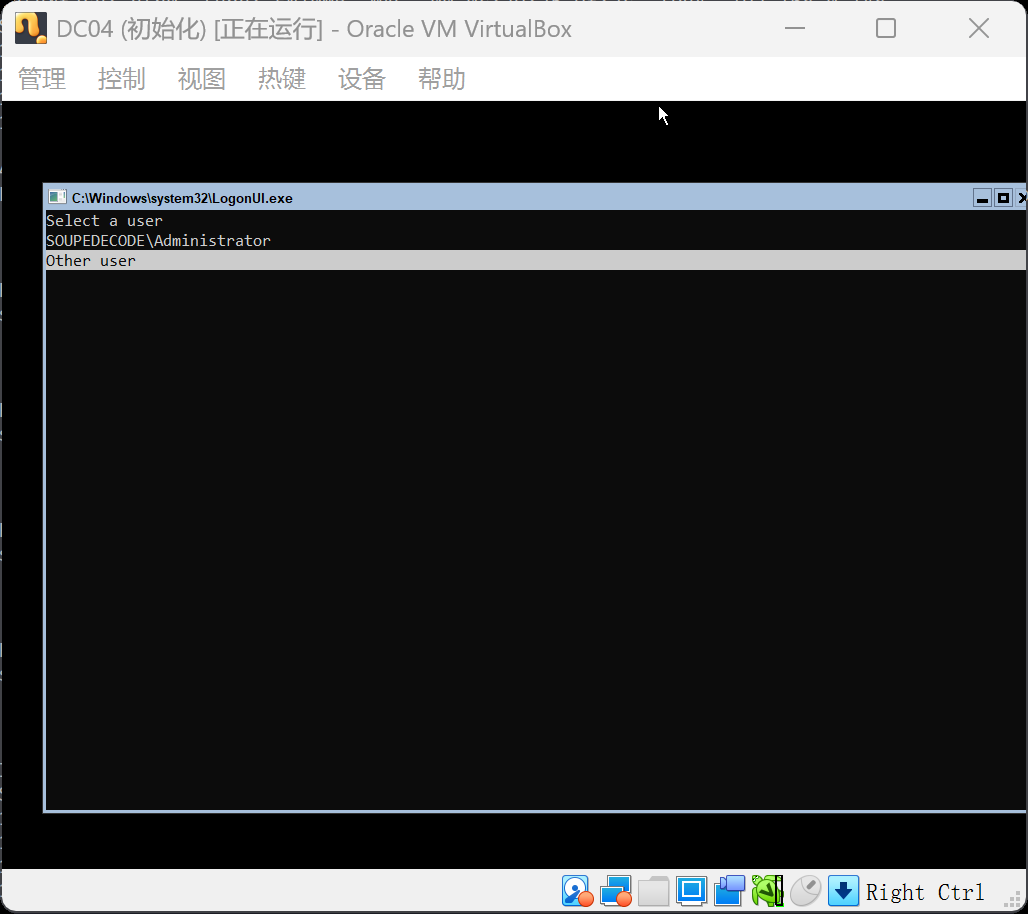Click the video recording status icon

(x=729, y=890)
